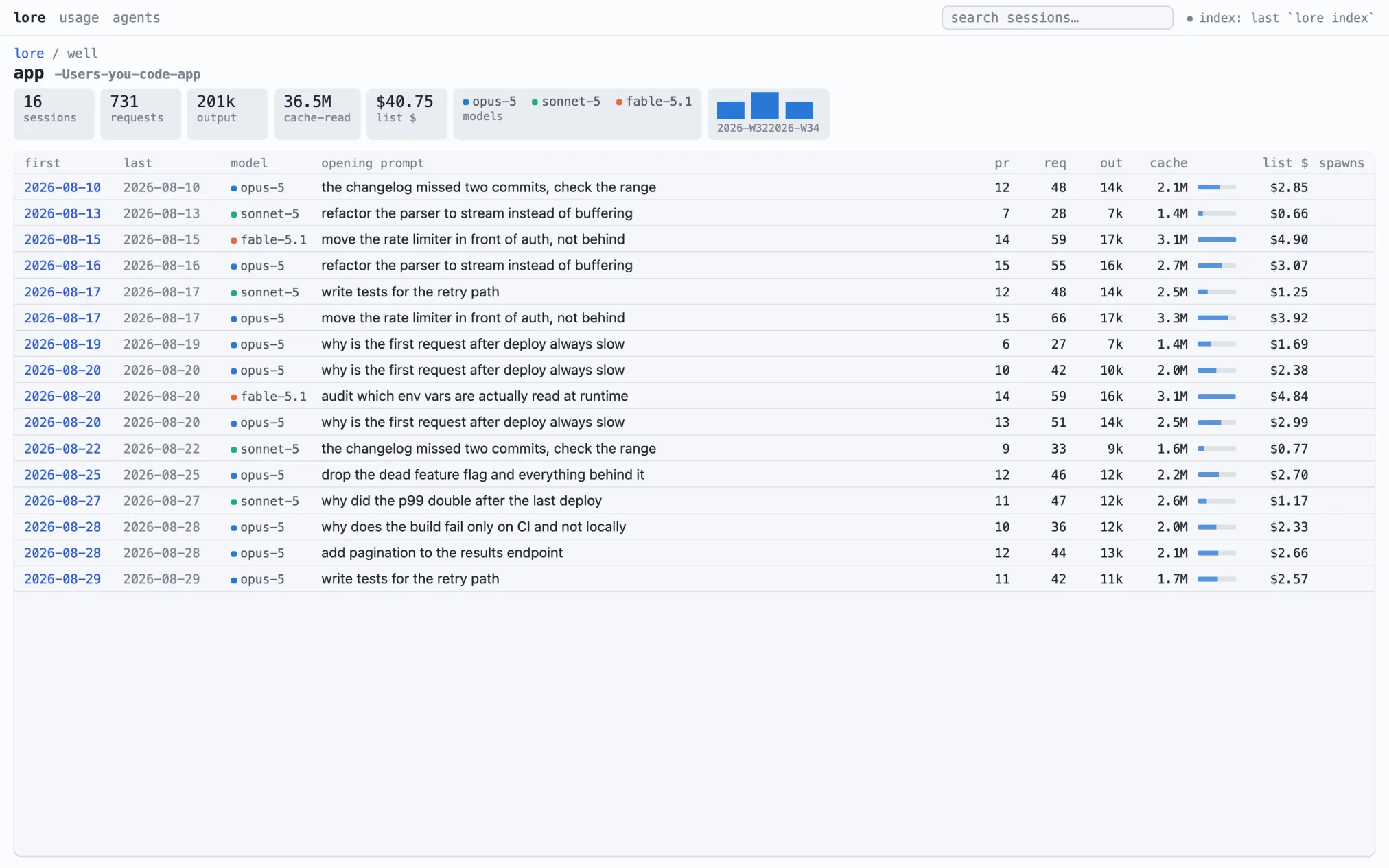This screenshot has width=1389, height=868.
Task: Click opus-5 model dot in 2026-08-10 row
Action: 234,189
